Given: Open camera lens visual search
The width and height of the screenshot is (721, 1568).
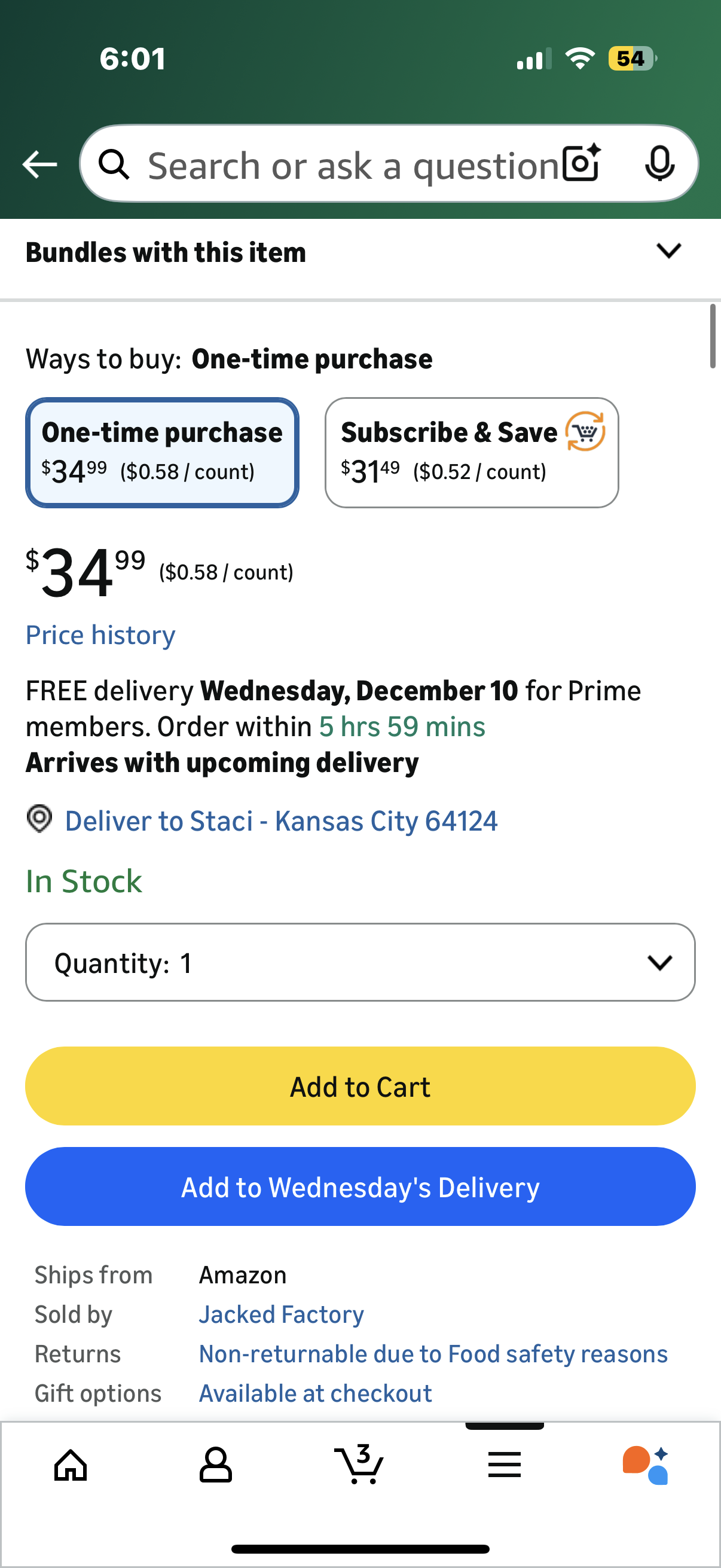Looking at the screenshot, I should [x=581, y=163].
